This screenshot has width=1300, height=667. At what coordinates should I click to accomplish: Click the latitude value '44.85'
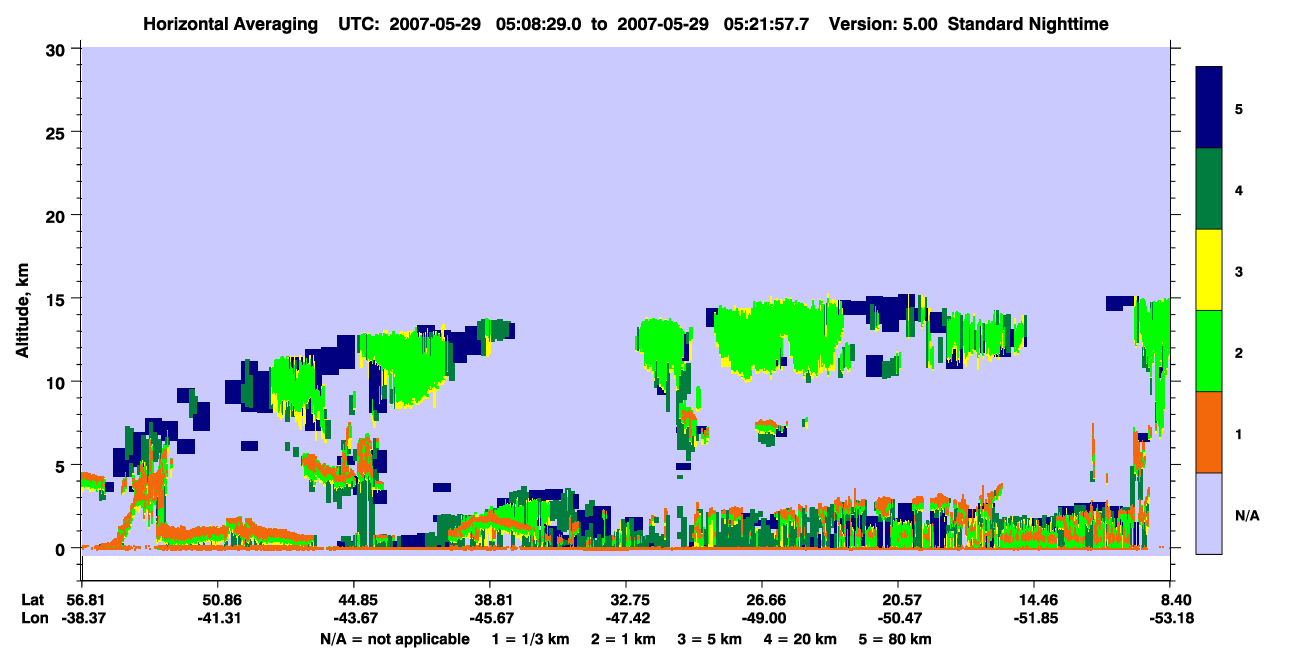pos(354,600)
